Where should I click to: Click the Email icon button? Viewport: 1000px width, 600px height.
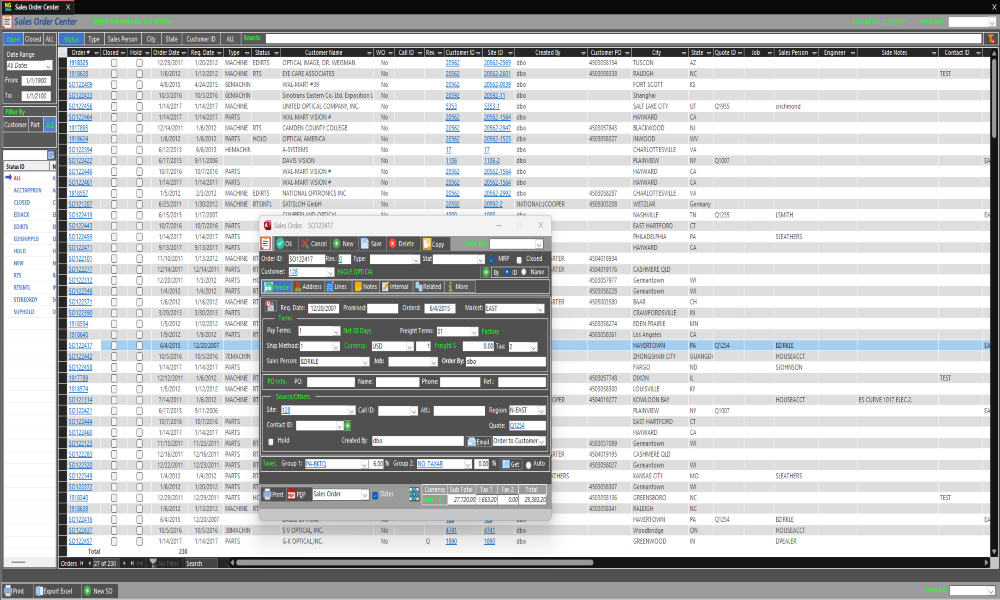(478, 441)
